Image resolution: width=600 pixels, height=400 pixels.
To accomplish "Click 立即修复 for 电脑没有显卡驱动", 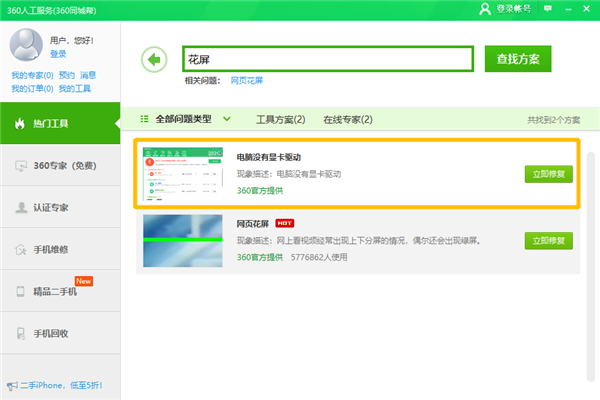I will point(549,173).
